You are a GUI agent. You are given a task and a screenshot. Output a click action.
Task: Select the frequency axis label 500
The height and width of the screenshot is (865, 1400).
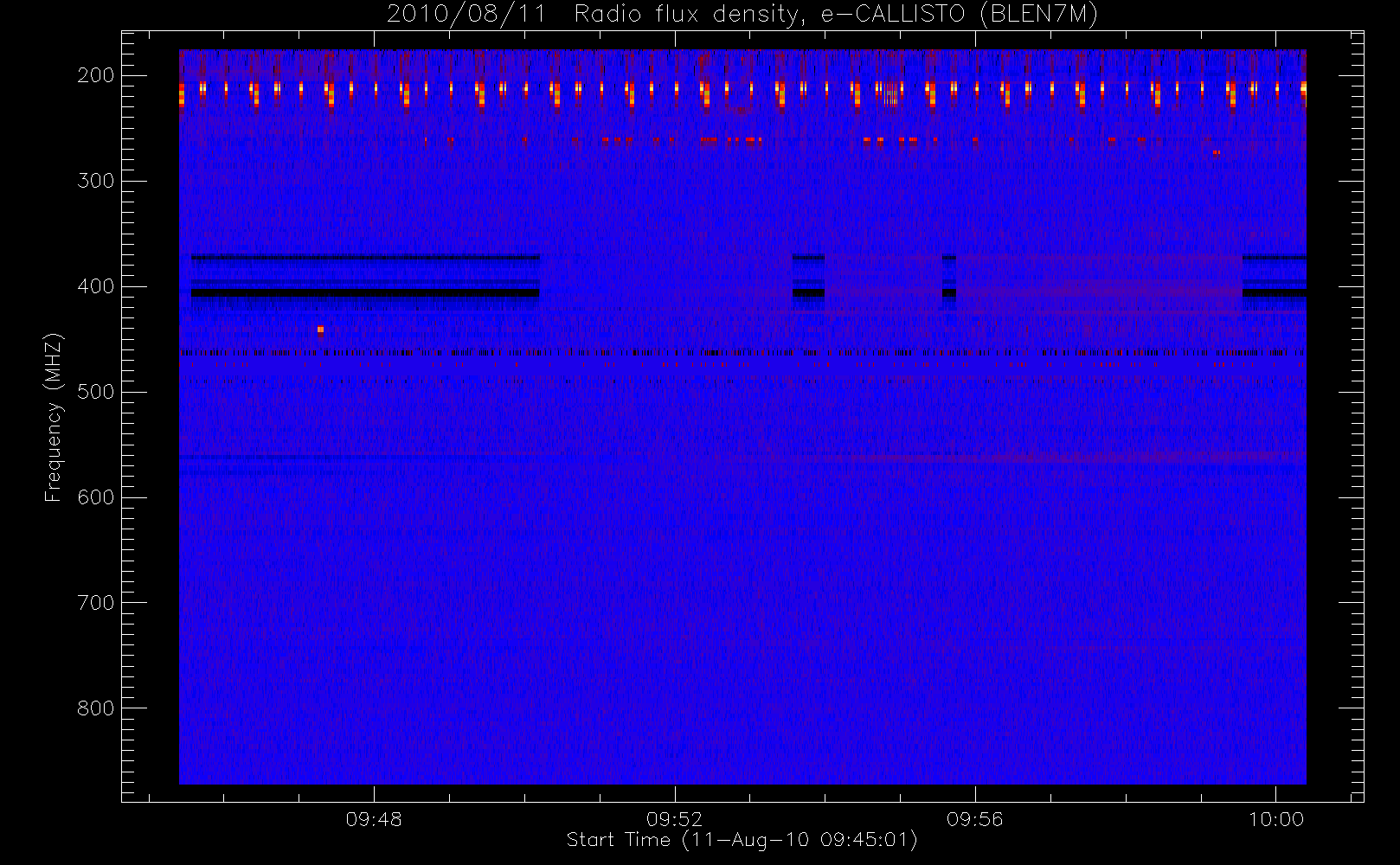tap(96, 392)
